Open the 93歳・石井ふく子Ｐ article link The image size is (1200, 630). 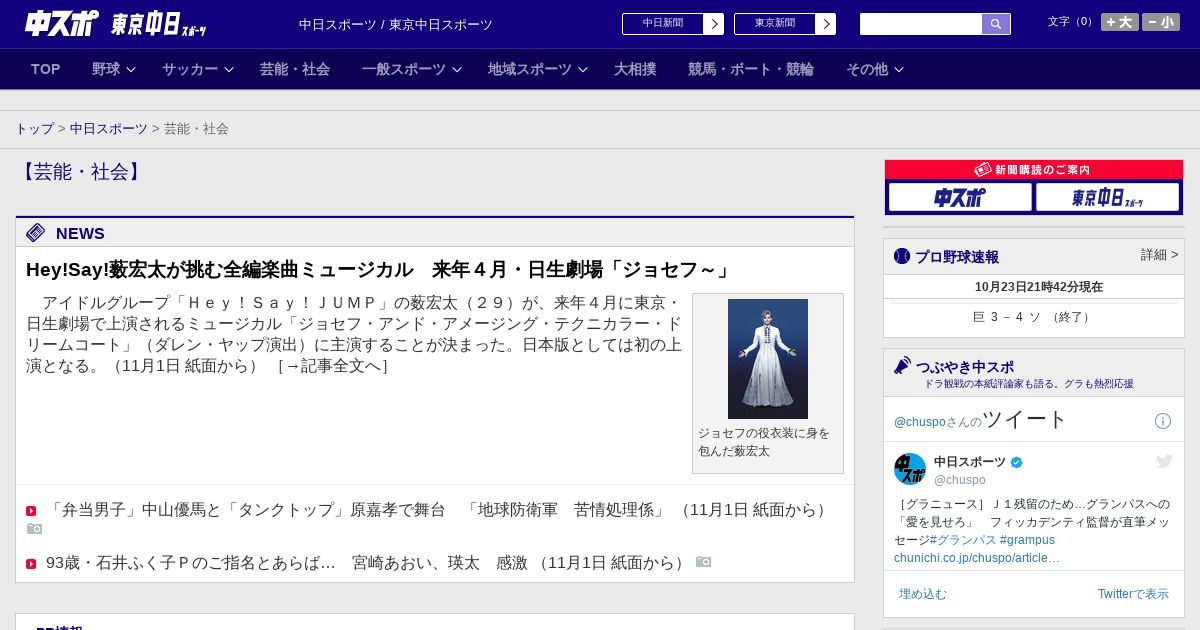coord(368,563)
